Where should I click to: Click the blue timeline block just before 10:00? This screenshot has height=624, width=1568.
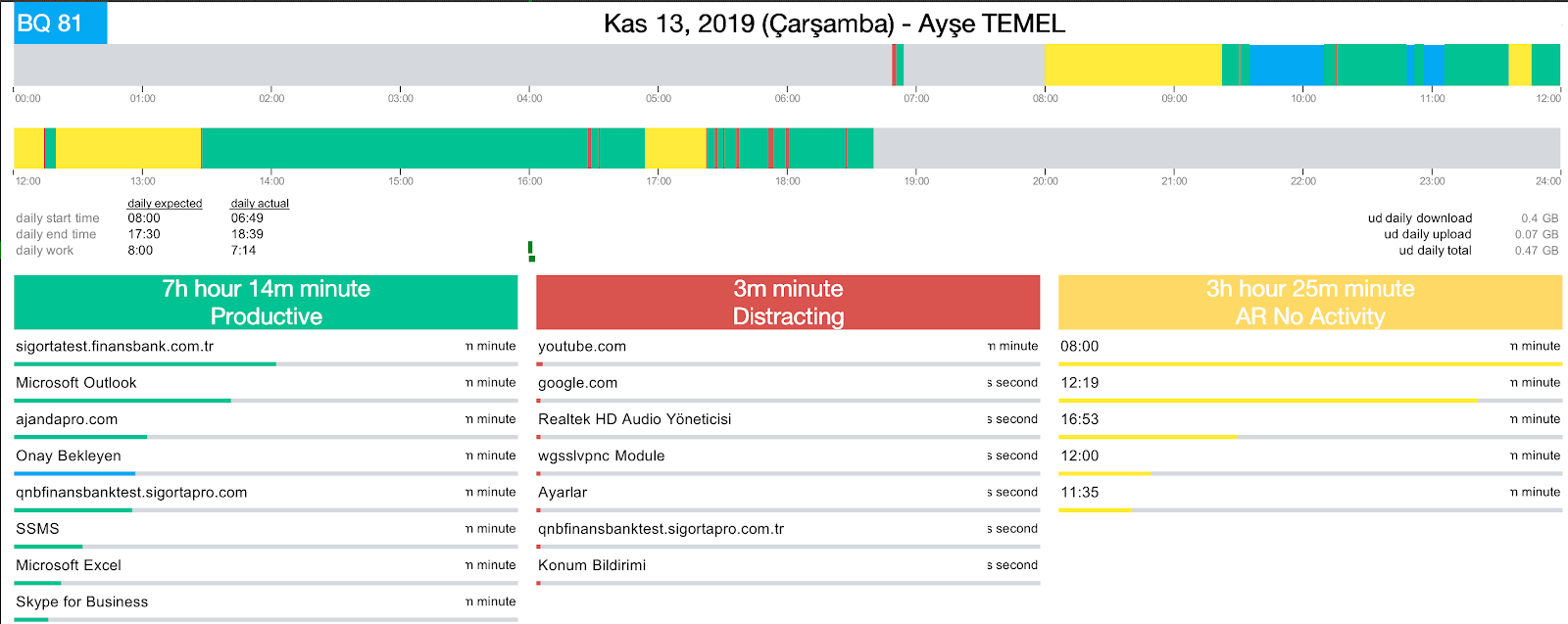[1286, 65]
